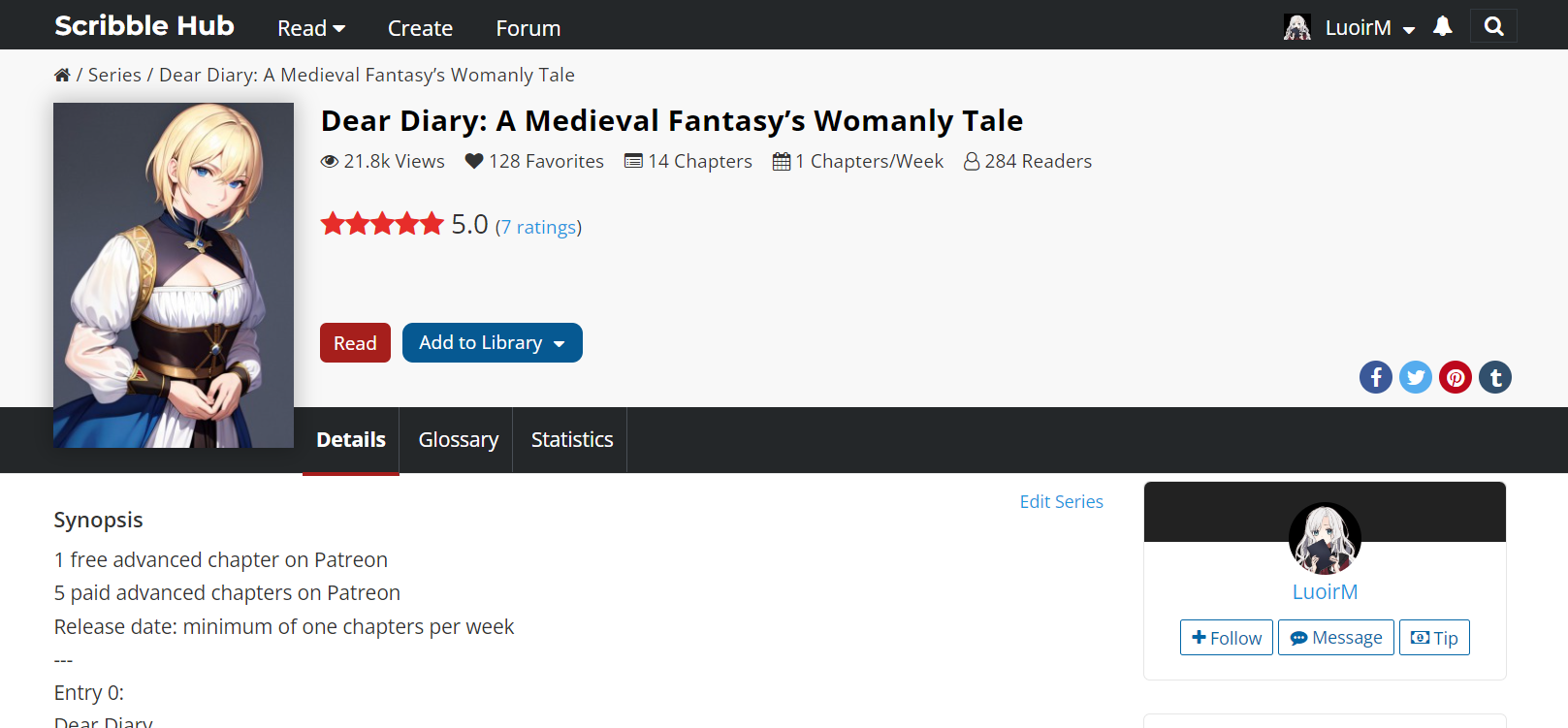Open the LuoirM user account dropdown
The width and height of the screenshot is (1568, 728).
[1367, 28]
